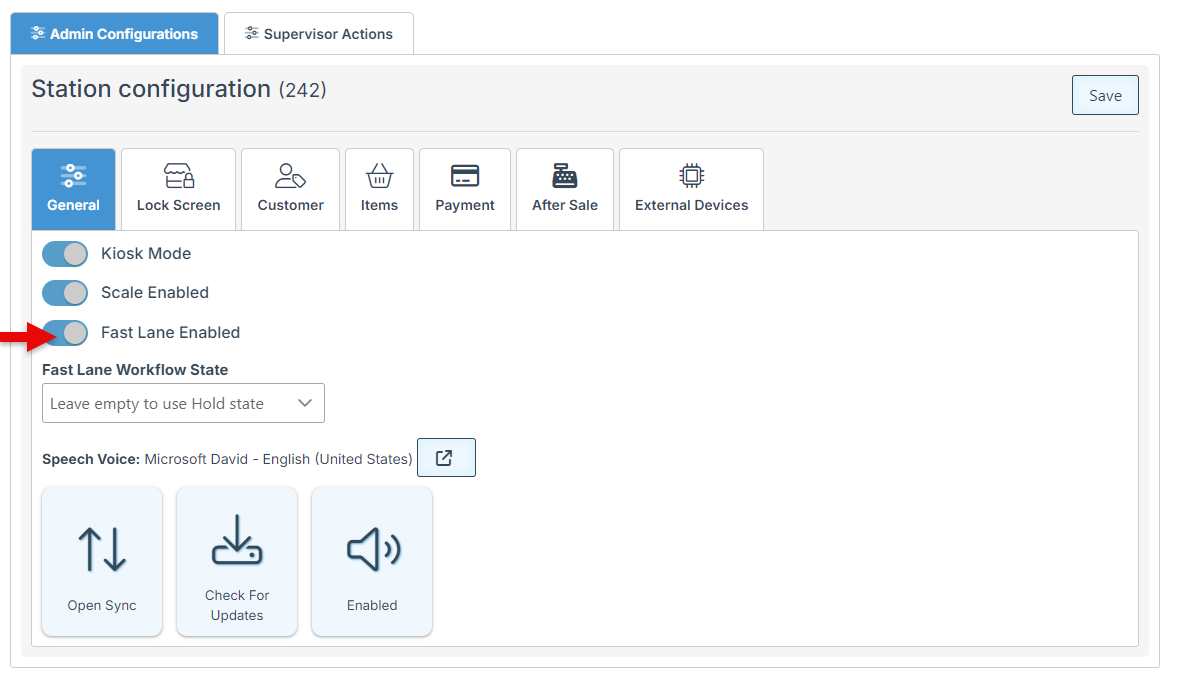Open speech voice settings external link icon

445,458
